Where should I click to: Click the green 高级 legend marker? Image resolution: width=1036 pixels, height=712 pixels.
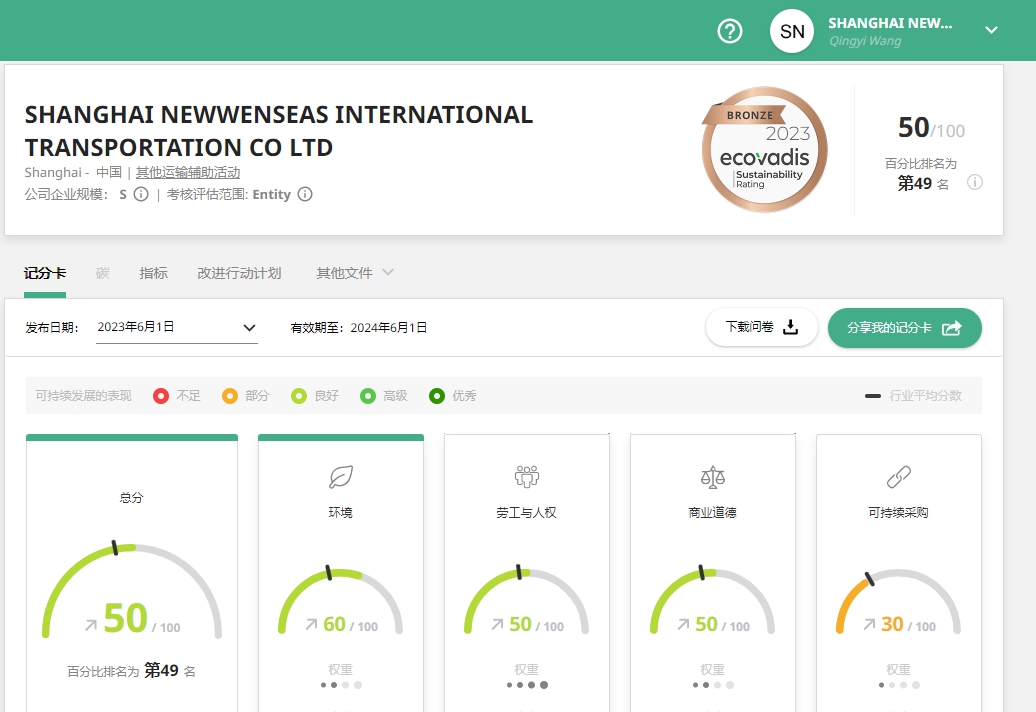coord(367,396)
